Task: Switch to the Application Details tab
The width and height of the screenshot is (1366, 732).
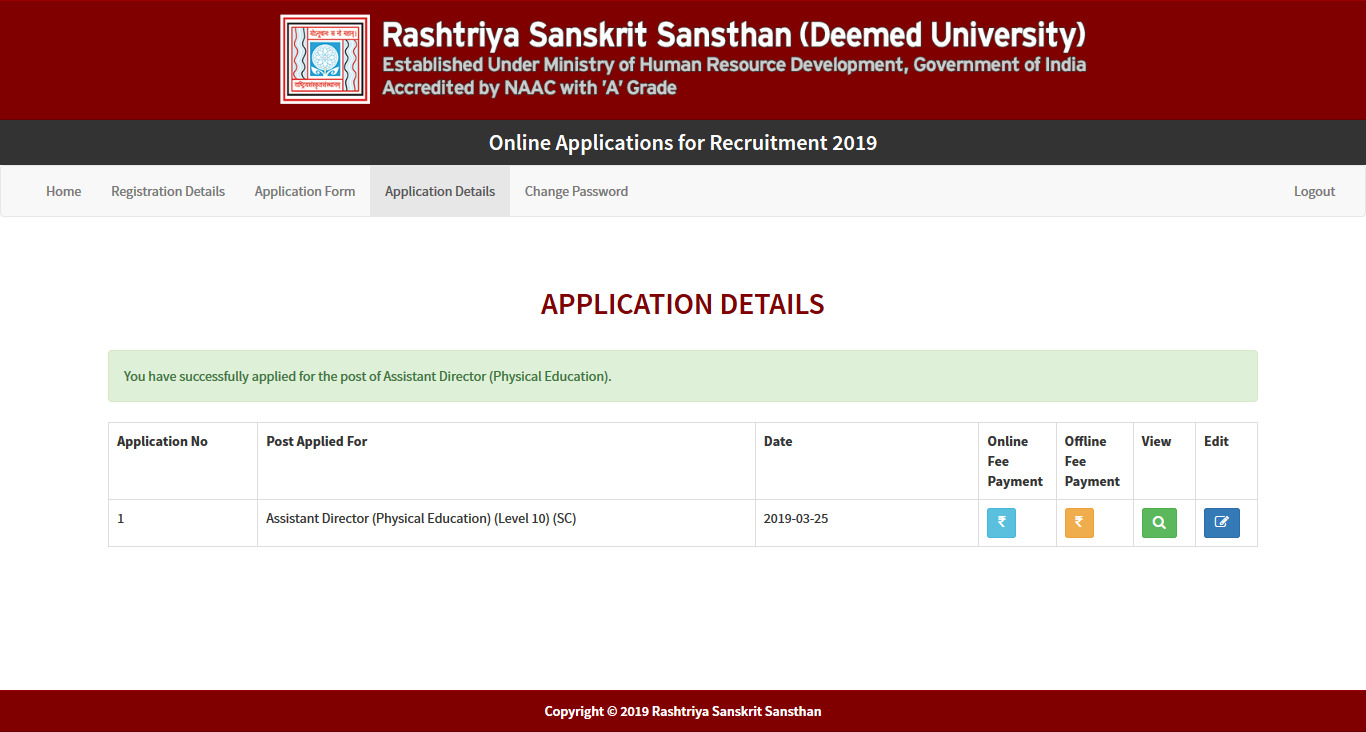Action: [x=440, y=191]
